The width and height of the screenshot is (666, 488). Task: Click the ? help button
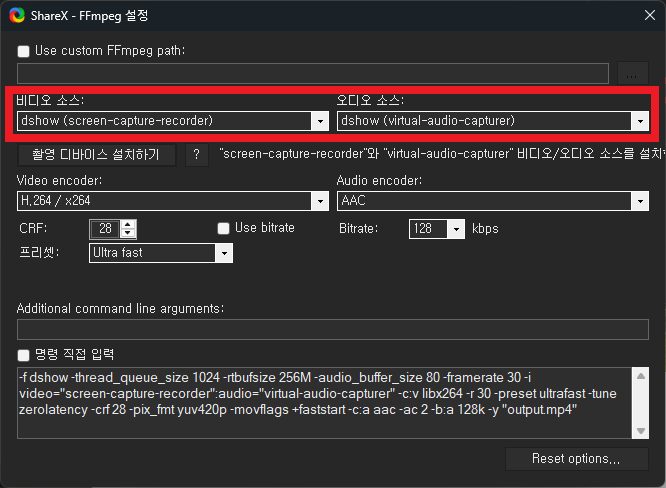(x=197, y=155)
